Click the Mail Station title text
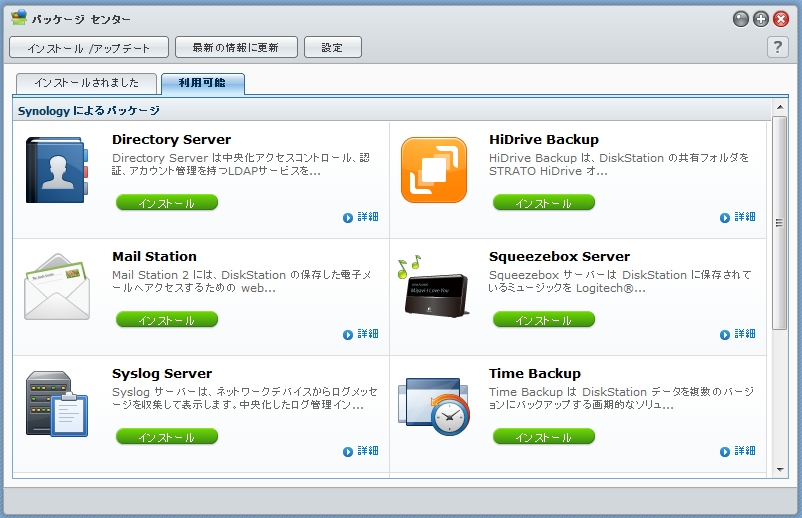This screenshot has height=518, width=802. click(154, 257)
